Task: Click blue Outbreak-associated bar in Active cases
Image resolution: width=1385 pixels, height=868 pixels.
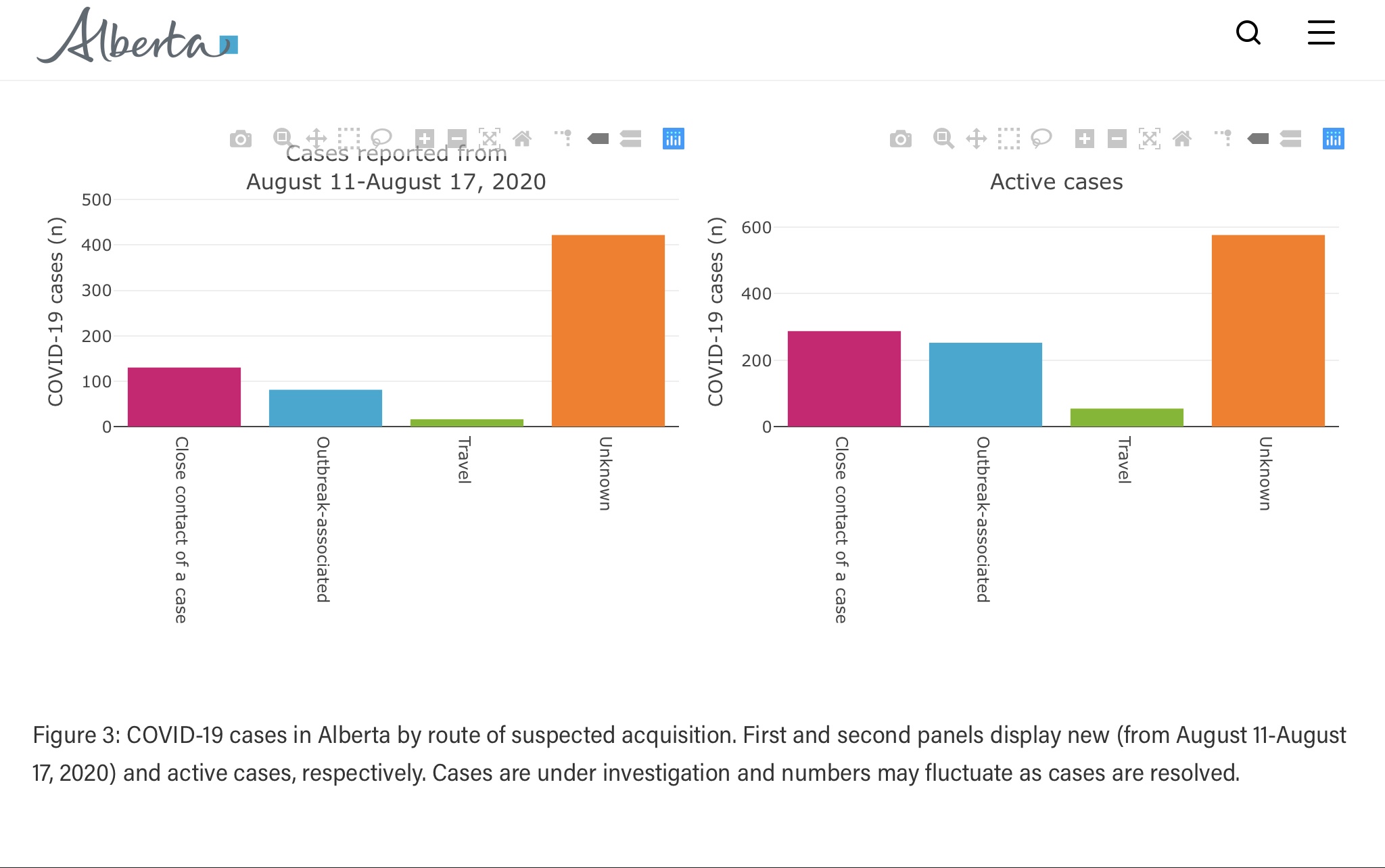Action: point(985,384)
